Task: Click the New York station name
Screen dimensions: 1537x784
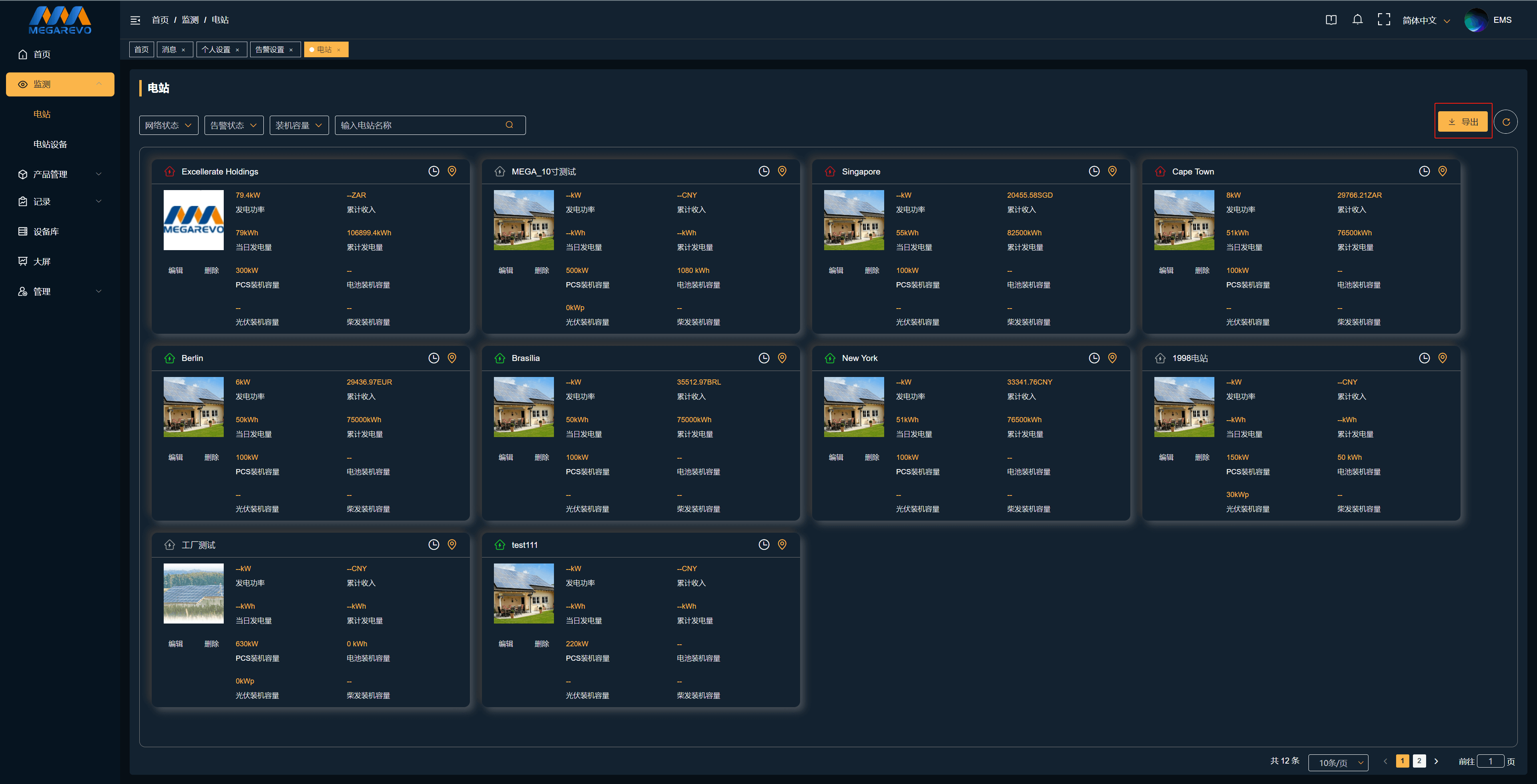Action: pyautogui.click(x=860, y=358)
